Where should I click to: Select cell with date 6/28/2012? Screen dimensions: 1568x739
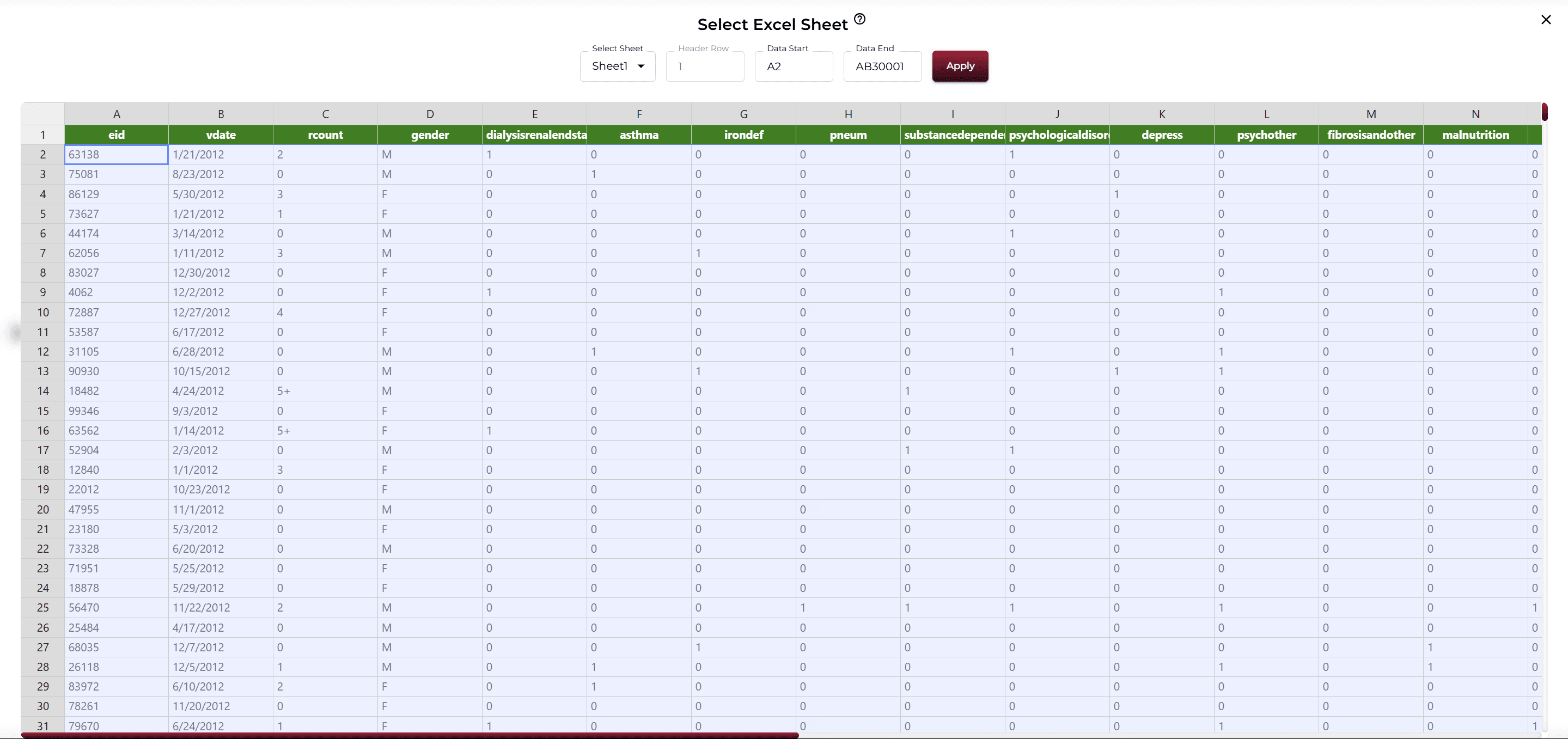click(221, 351)
